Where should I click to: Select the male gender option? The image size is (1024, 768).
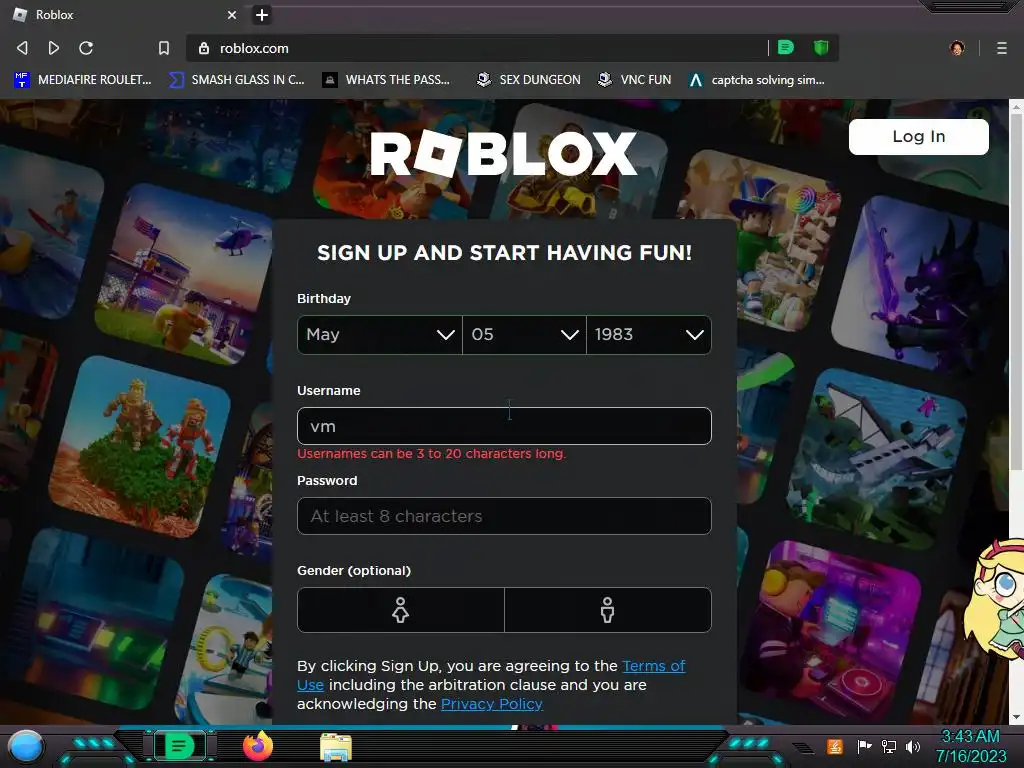(x=607, y=610)
